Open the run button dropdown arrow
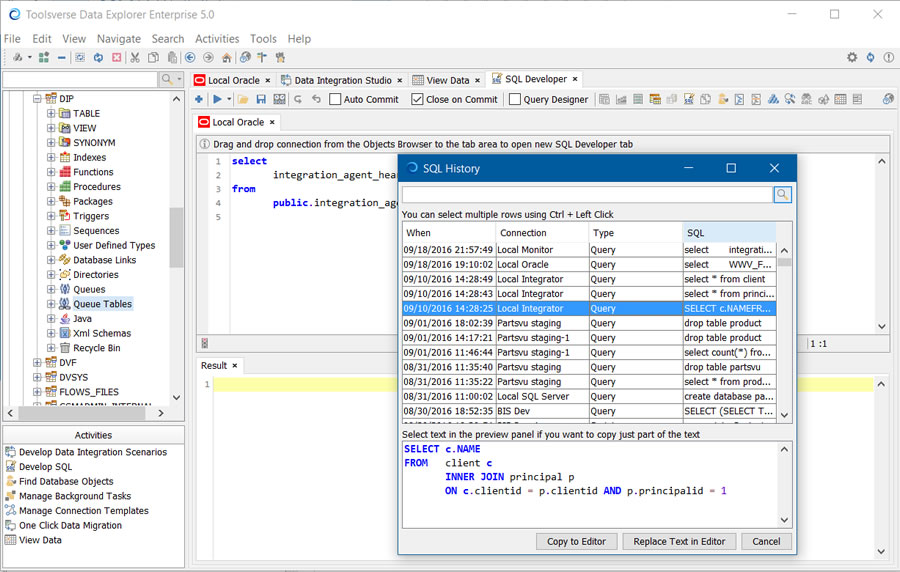 tap(229, 99)
